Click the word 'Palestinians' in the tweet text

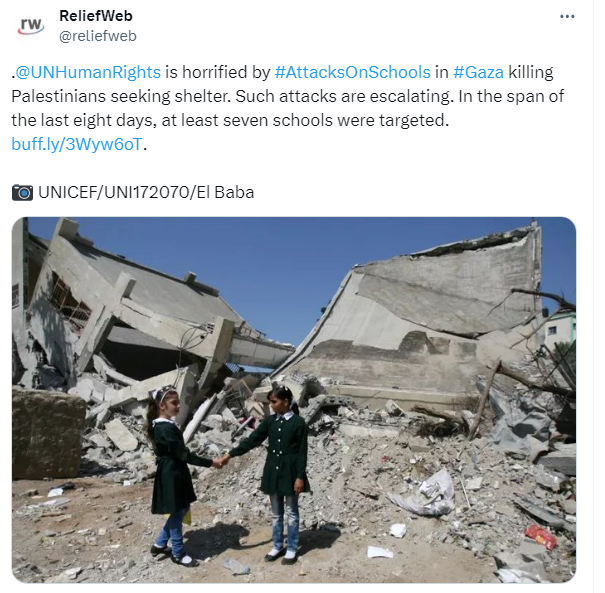click(58, 96)
